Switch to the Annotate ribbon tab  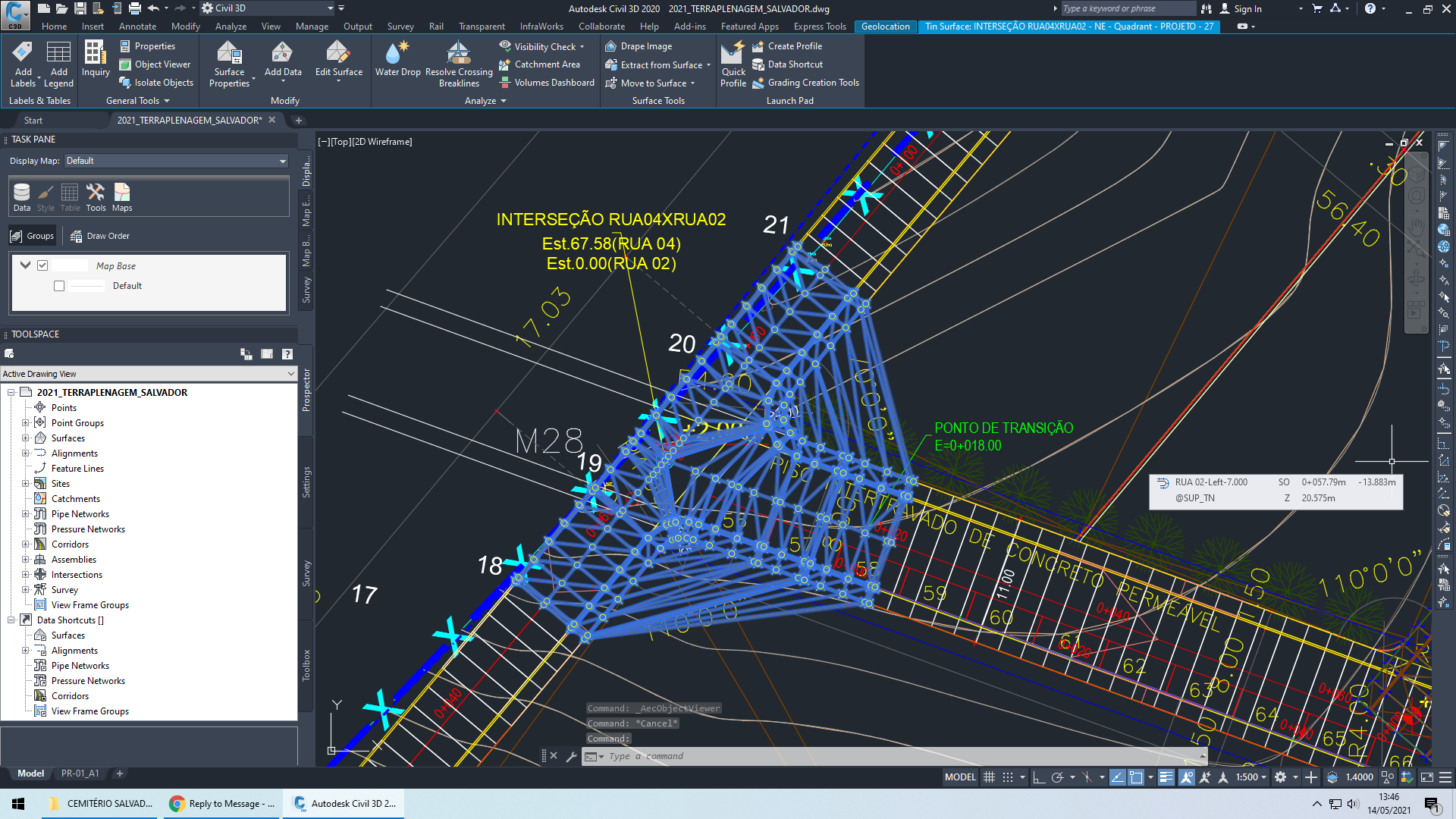pos(137,27)
